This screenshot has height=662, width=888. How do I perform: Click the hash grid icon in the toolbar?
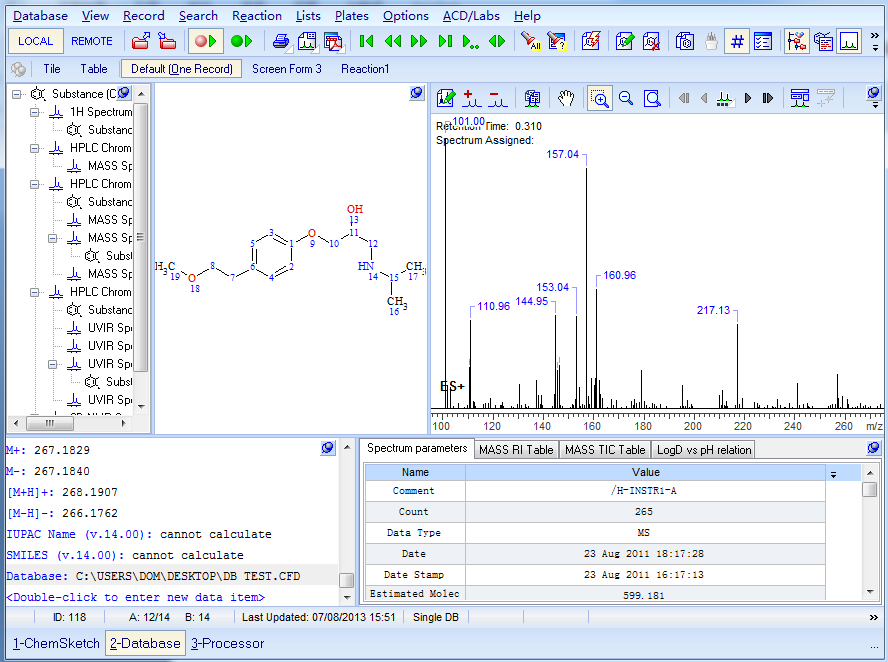pyautogui.click(x=737, y=41)
